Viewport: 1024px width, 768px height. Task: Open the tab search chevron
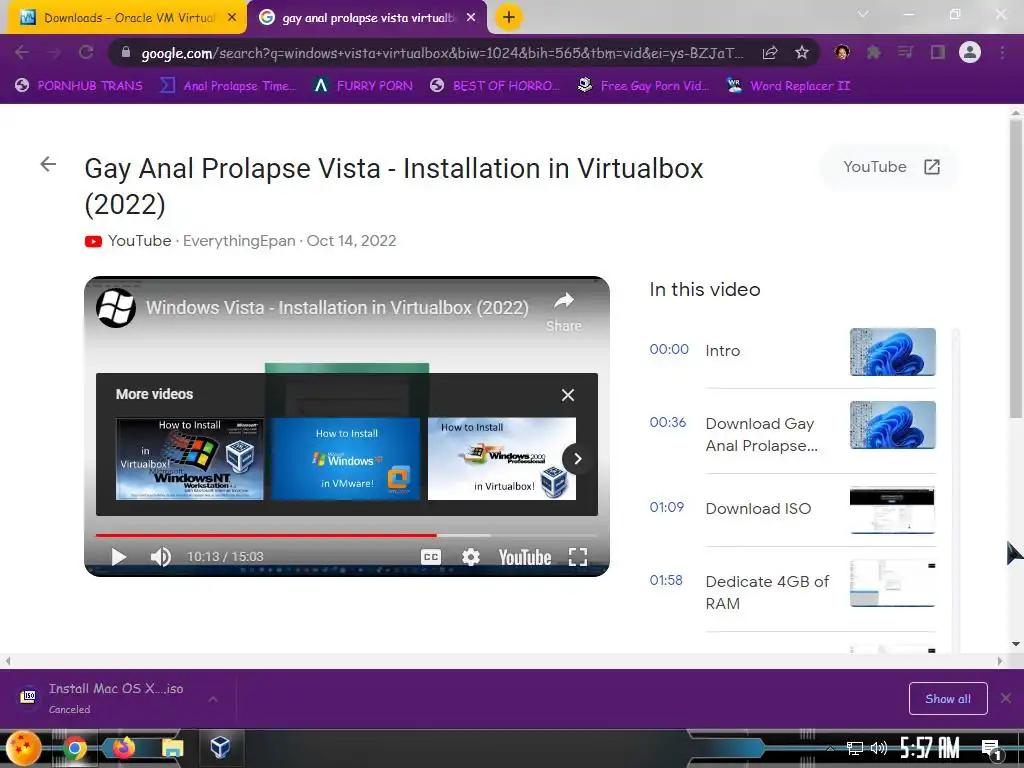tap(863, 14)
